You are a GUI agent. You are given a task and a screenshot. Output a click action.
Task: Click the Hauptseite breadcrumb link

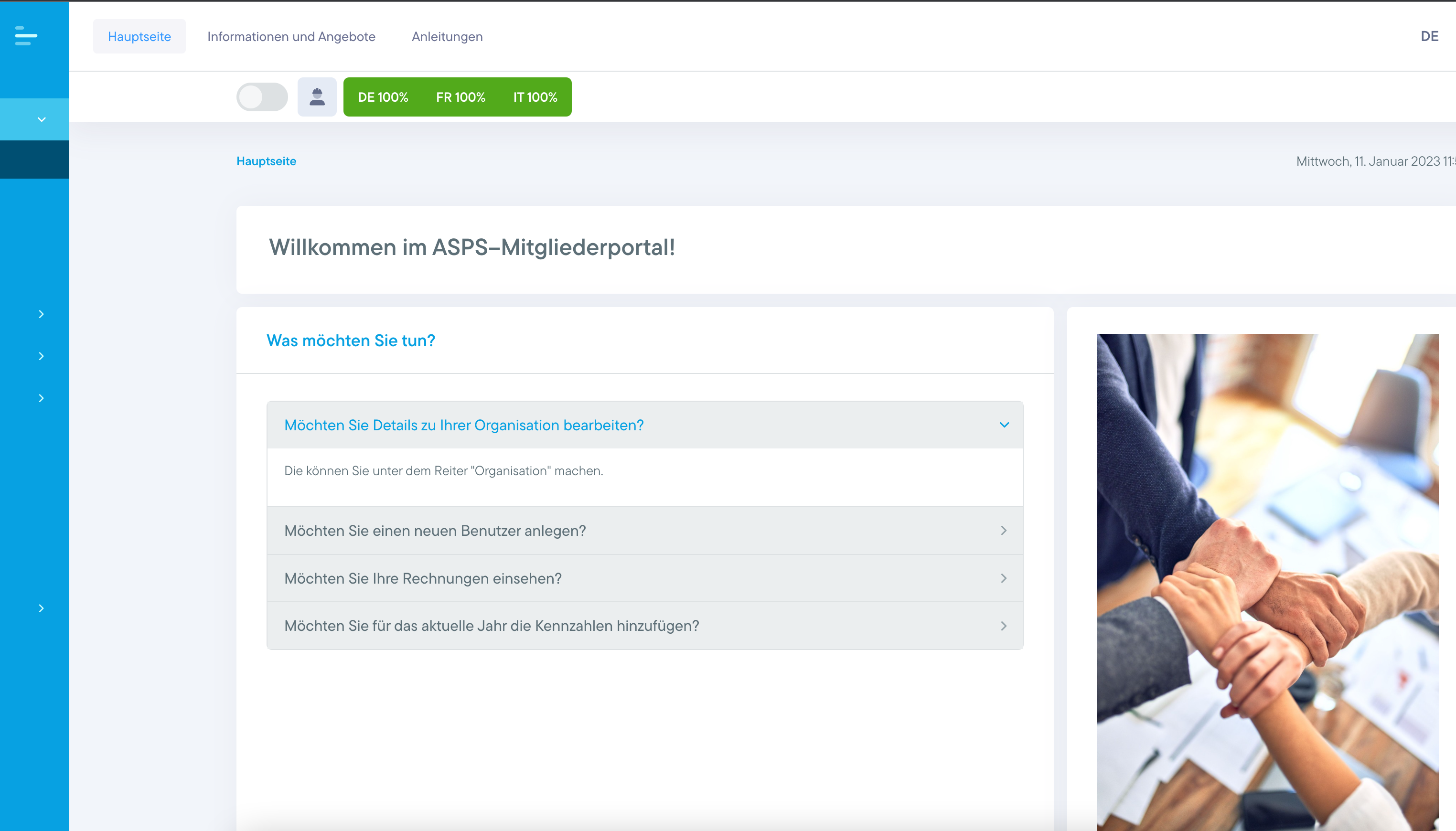click(x=266, y=161)
